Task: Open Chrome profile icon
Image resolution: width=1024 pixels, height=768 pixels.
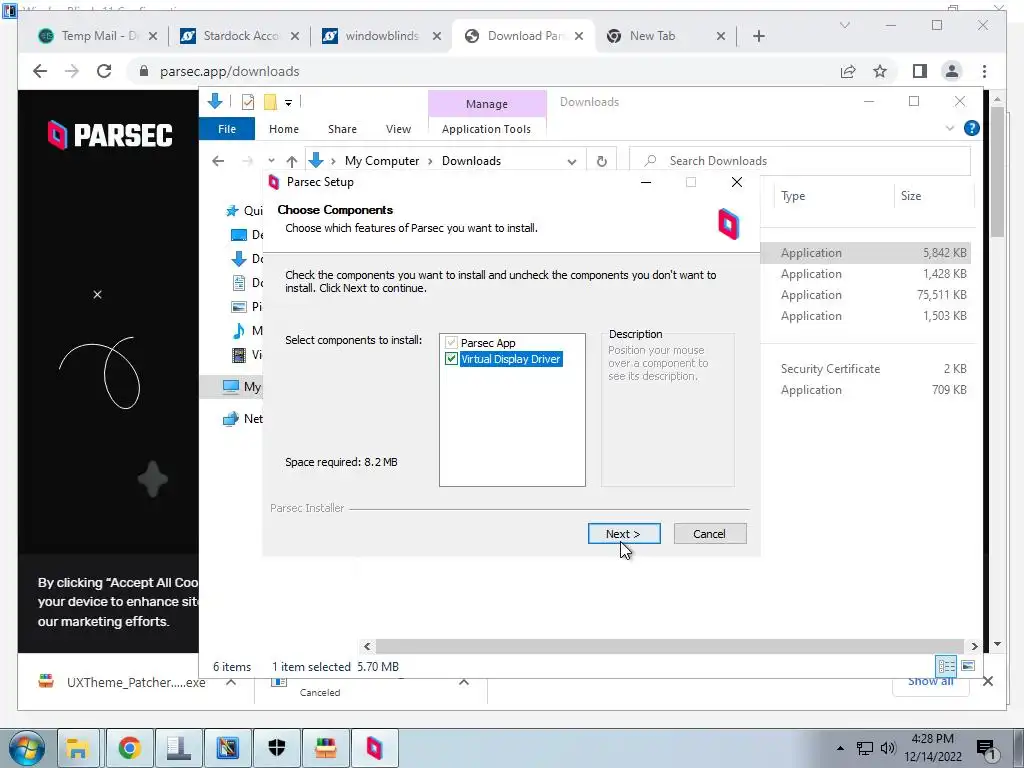Action: [x=952, y=71]
